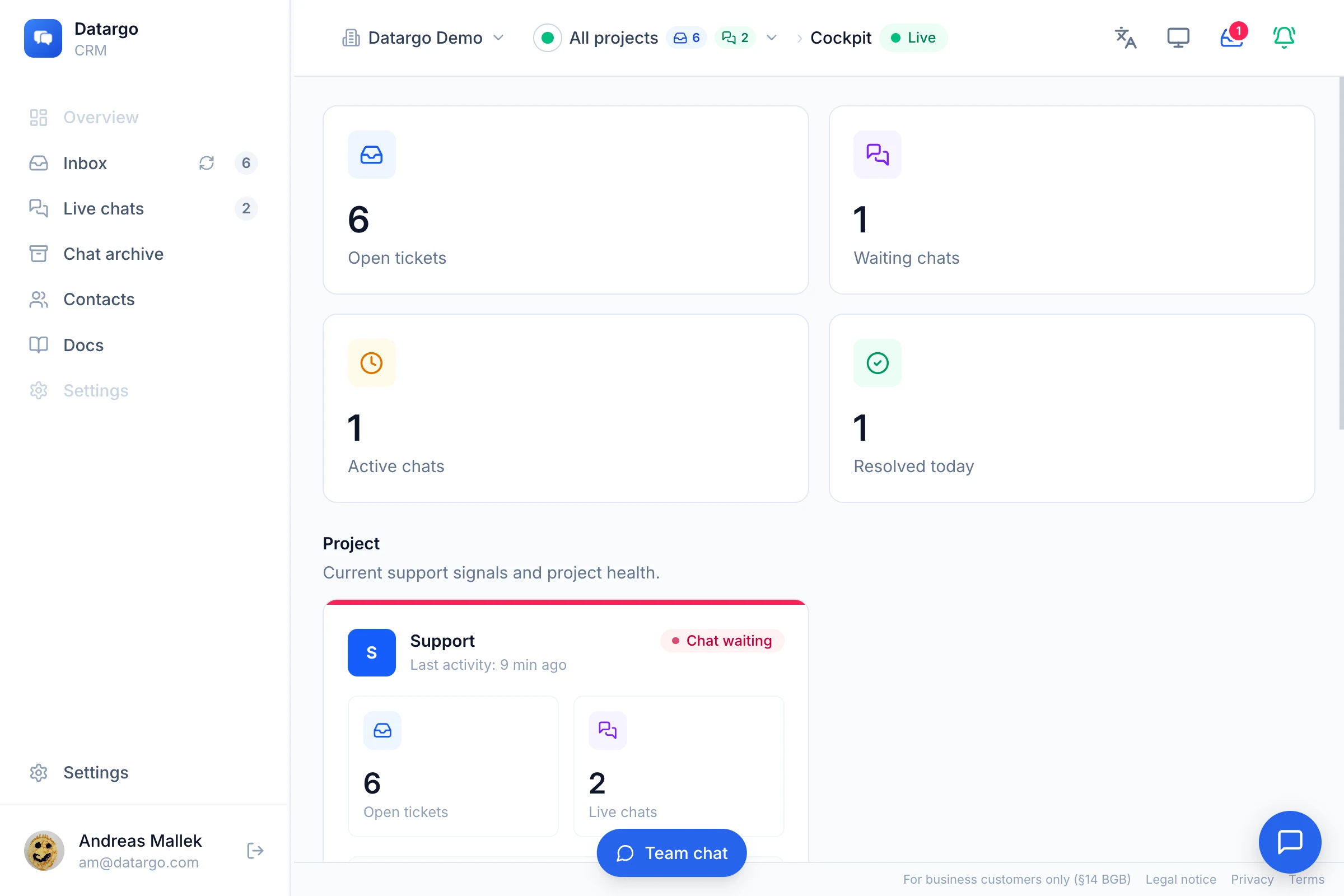Viewport: 1344px width, 896px height.
Task: Click the Project section heading
Action: point(351,543)
